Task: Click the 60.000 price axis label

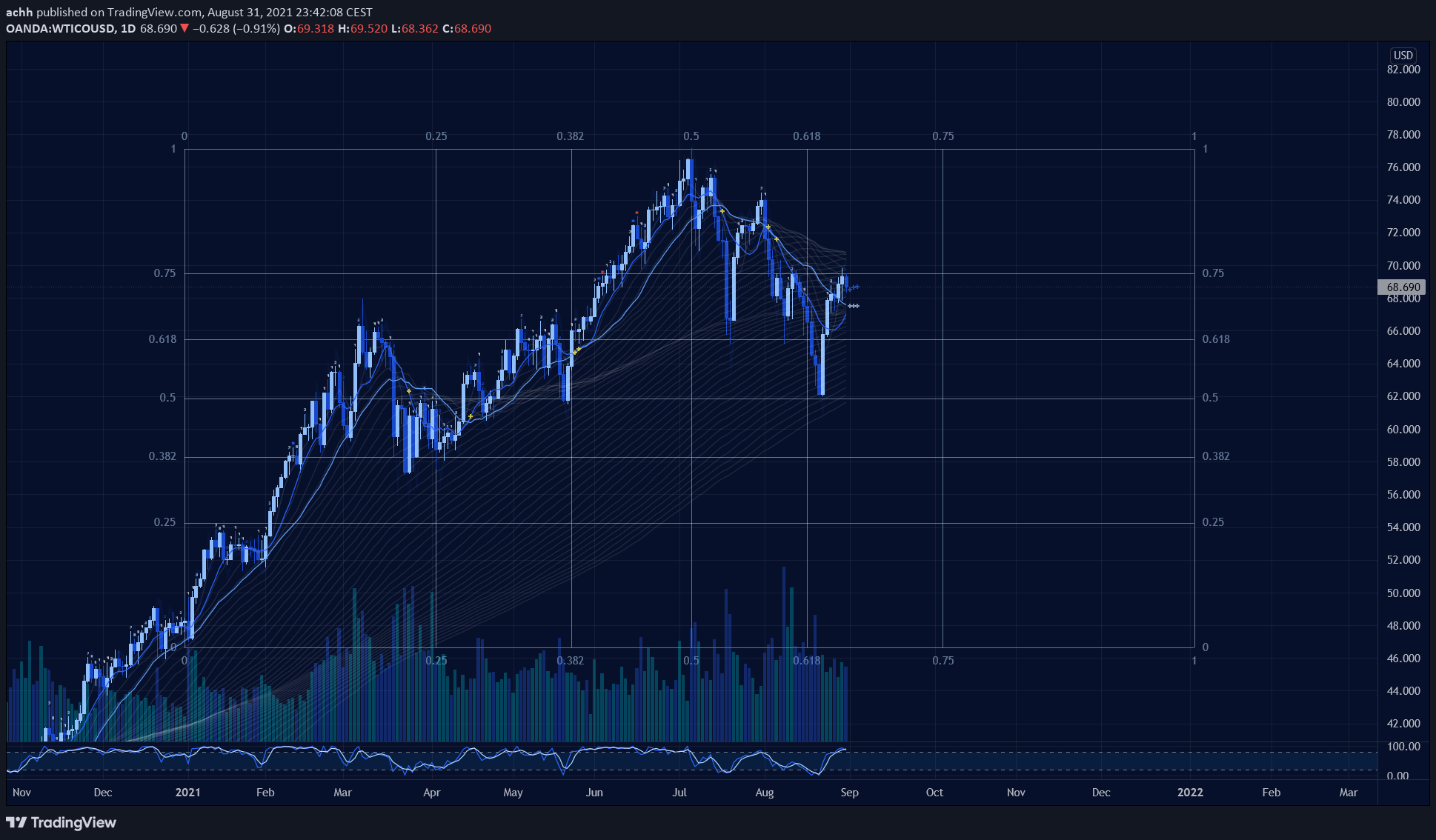Action: click(1403, 429)
